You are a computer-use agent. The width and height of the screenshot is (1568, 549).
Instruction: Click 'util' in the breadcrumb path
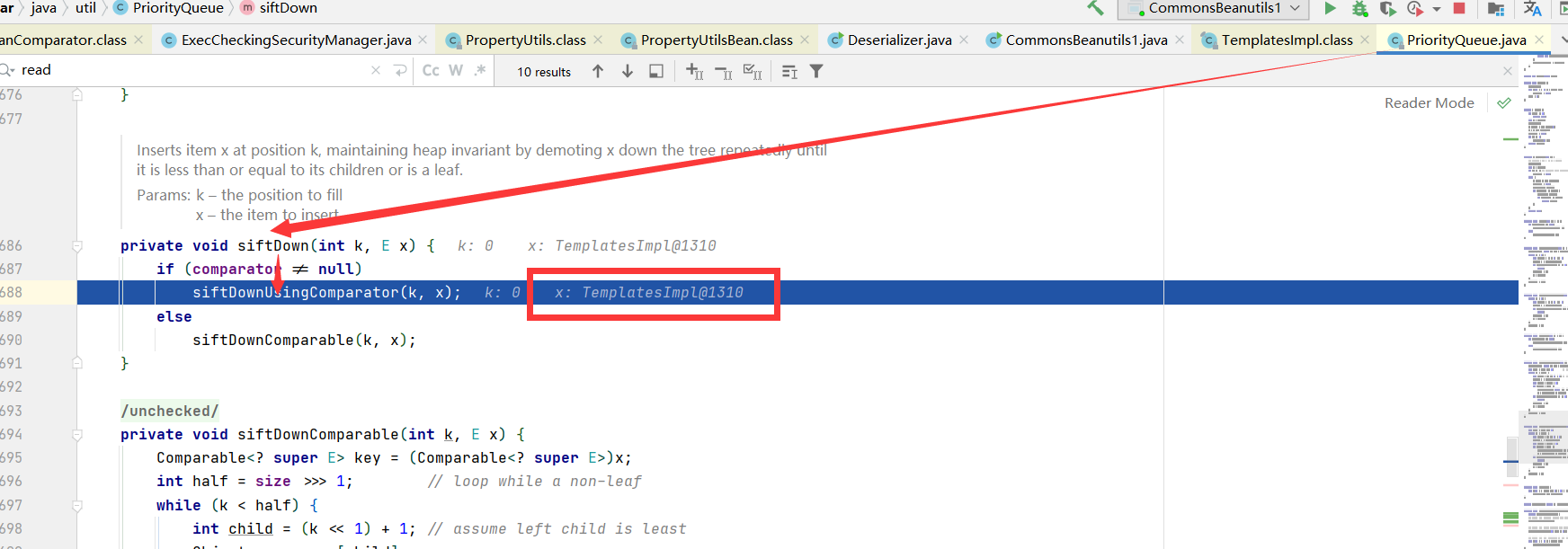[x=85, y=8]
